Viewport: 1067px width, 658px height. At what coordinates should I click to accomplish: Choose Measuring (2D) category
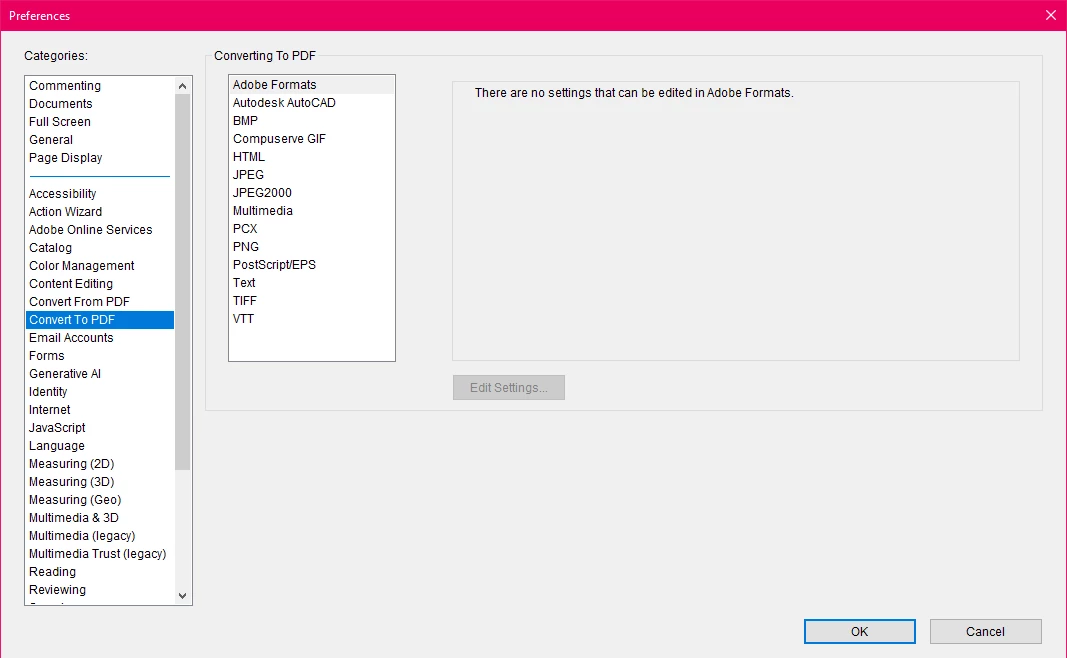point(100,464)
